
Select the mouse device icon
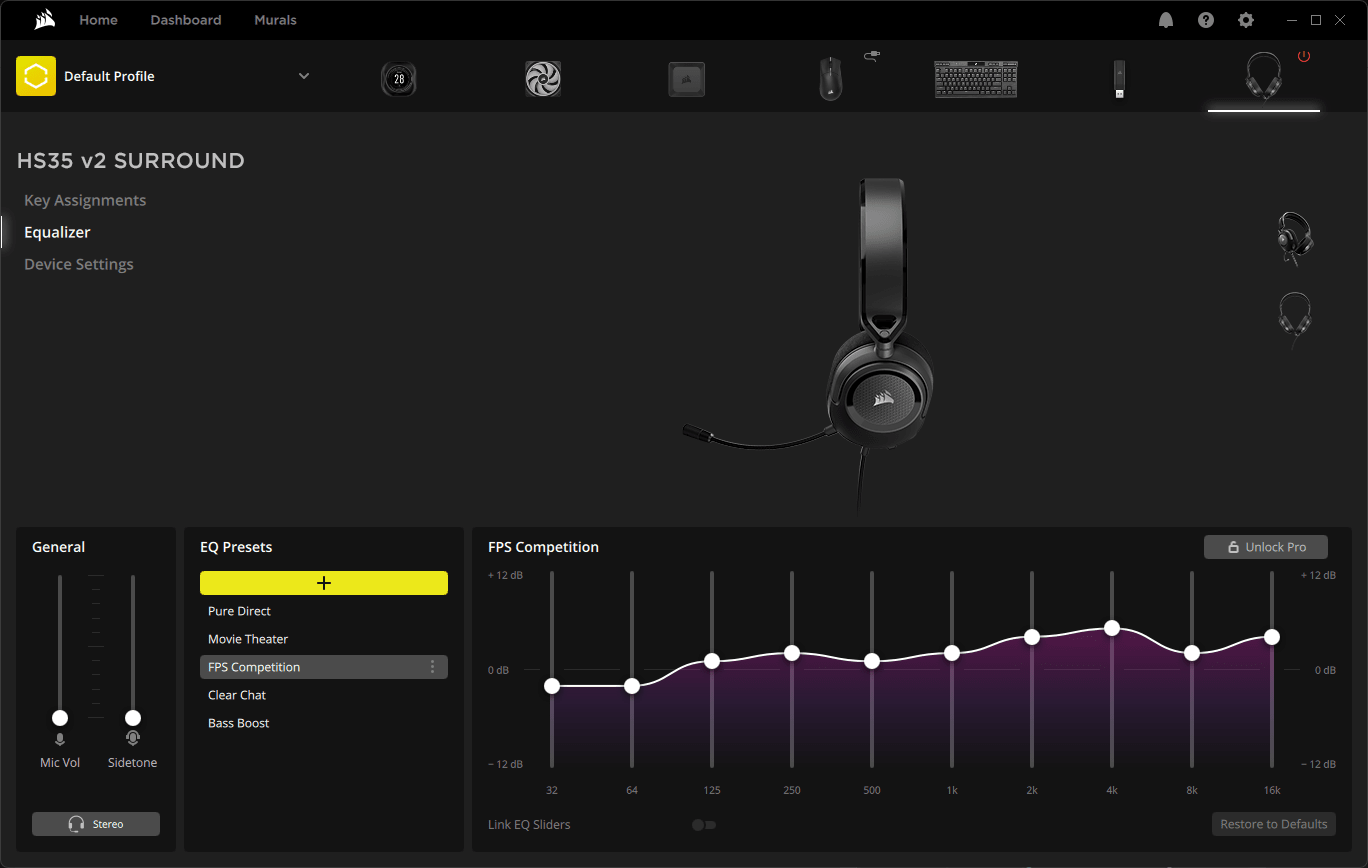831,79
